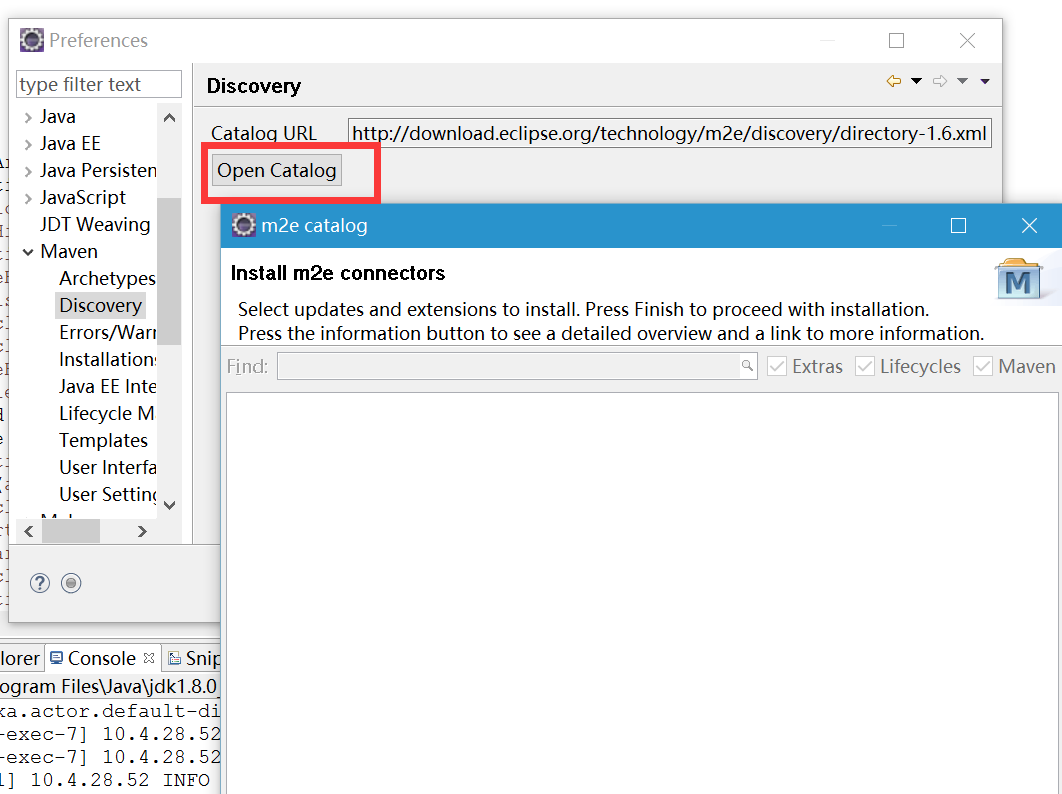Screen dimensions: 1062x794
Task: Open the Back history dropdown arrow
Action: point(916,81)
